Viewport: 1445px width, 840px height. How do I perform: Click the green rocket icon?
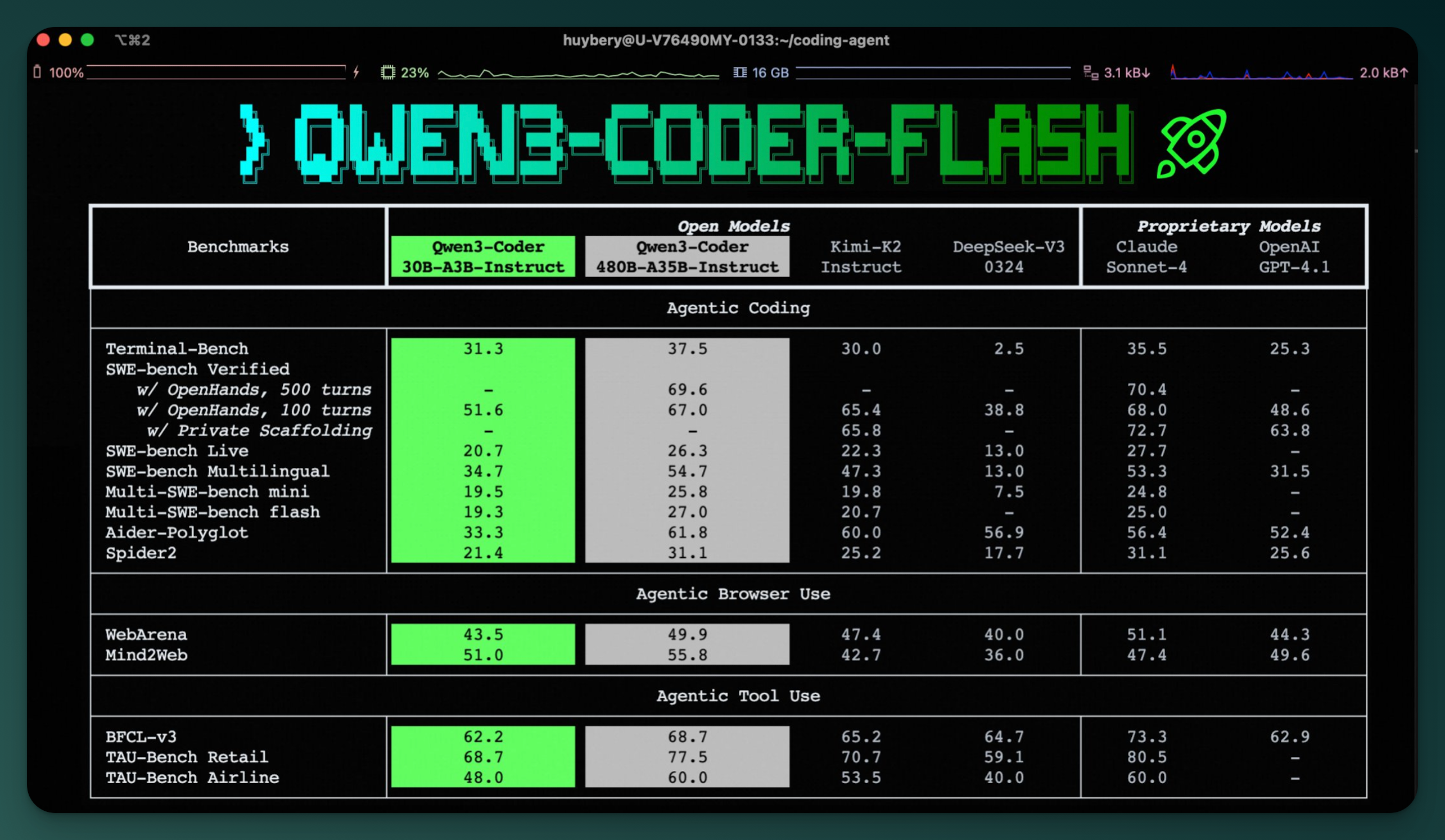tap(1191, 143)
